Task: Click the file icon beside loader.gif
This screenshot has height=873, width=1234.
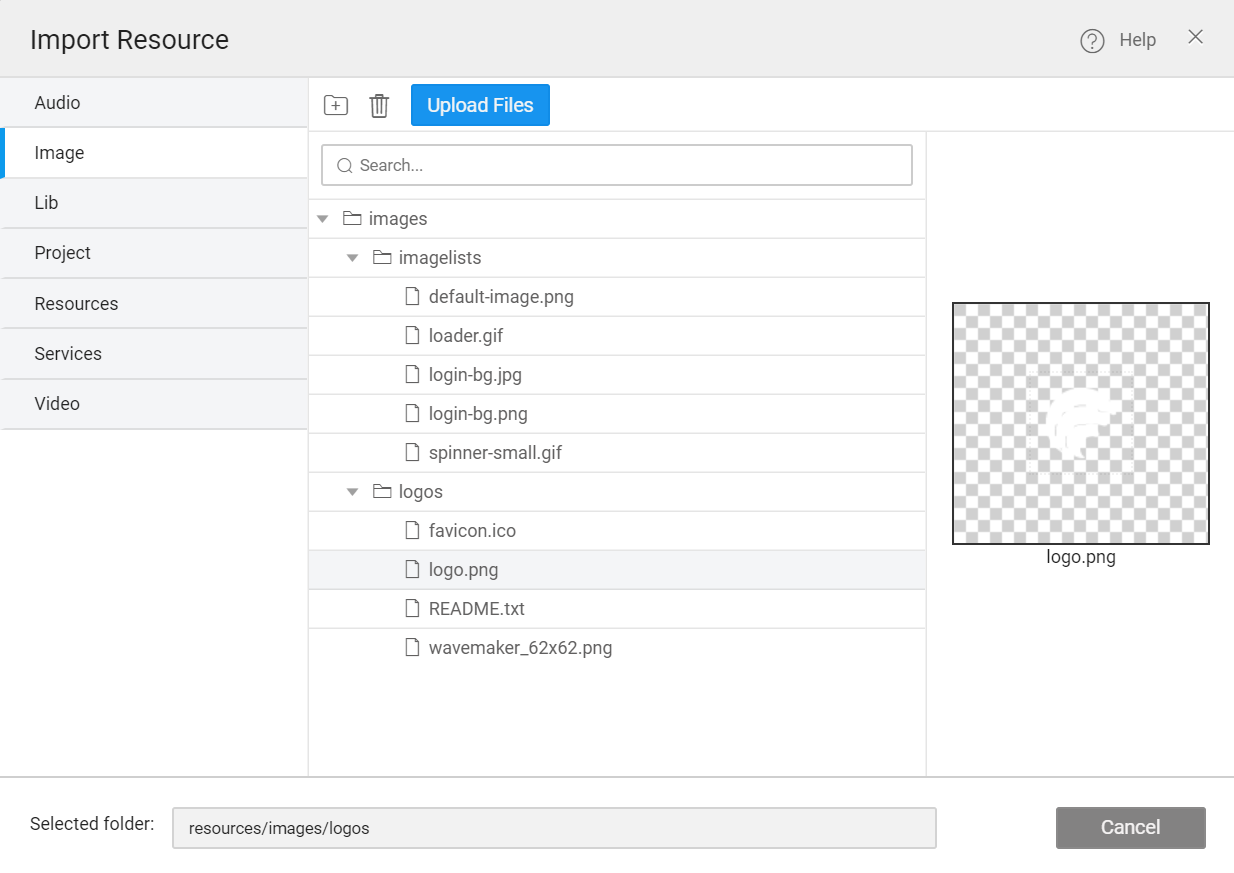Action: coord(411,336)
